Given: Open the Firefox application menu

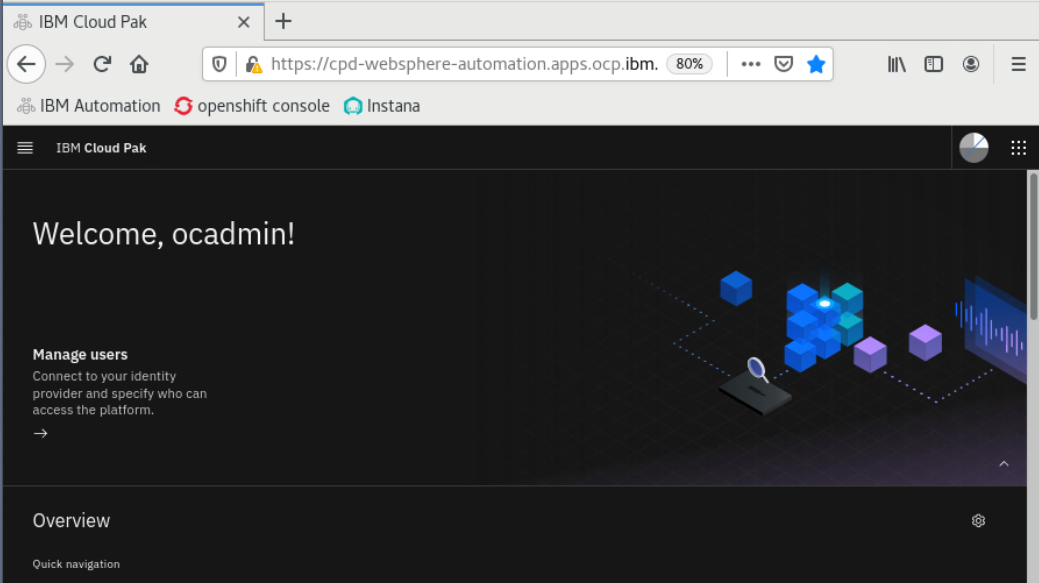Looking at the screenshot, I should coord(1018,63).
